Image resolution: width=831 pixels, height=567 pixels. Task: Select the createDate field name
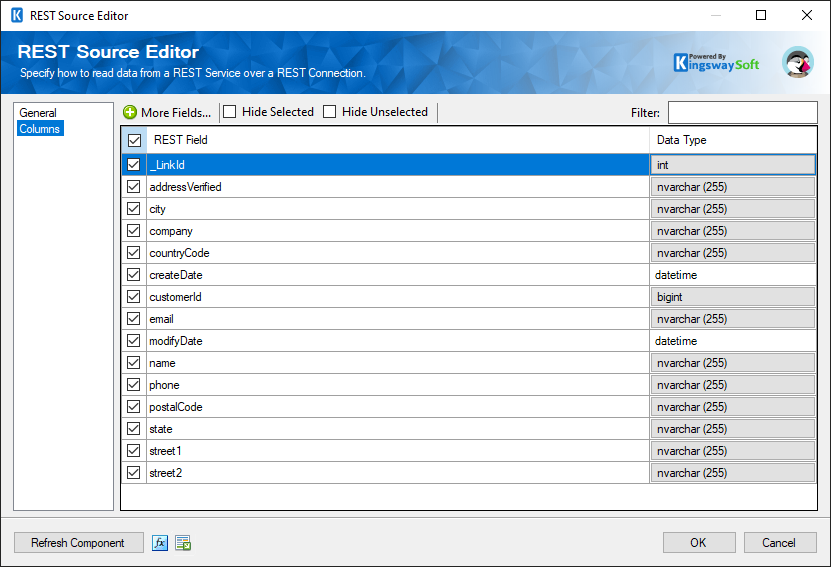click(176, 275)
